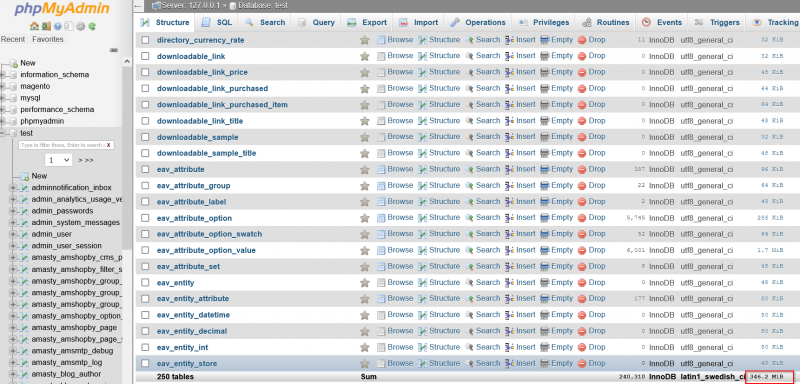
Task: Expand the admin_user table in tree
Action: tap(13, 234)
